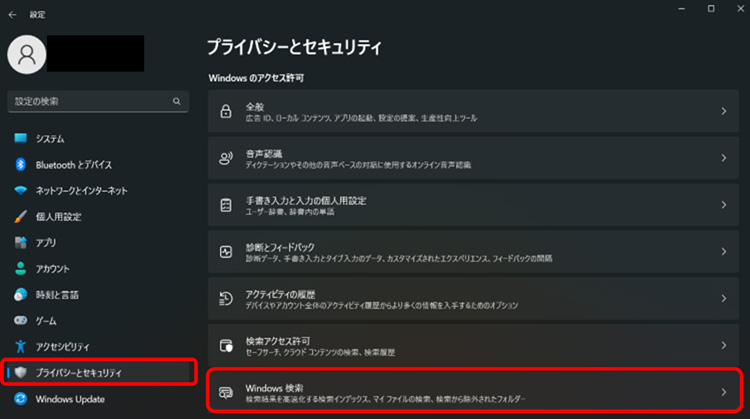Click the clipboard icon for 手書き入力
Image resolution: width=750 pixels, height=419 pixels.
coord(226,205)
